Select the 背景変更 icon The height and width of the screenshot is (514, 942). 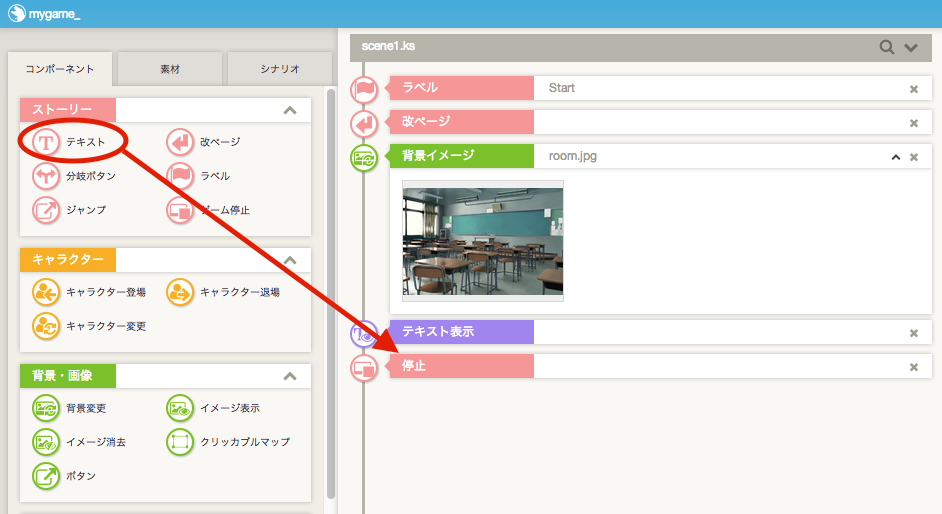click(x=46, y=408)
